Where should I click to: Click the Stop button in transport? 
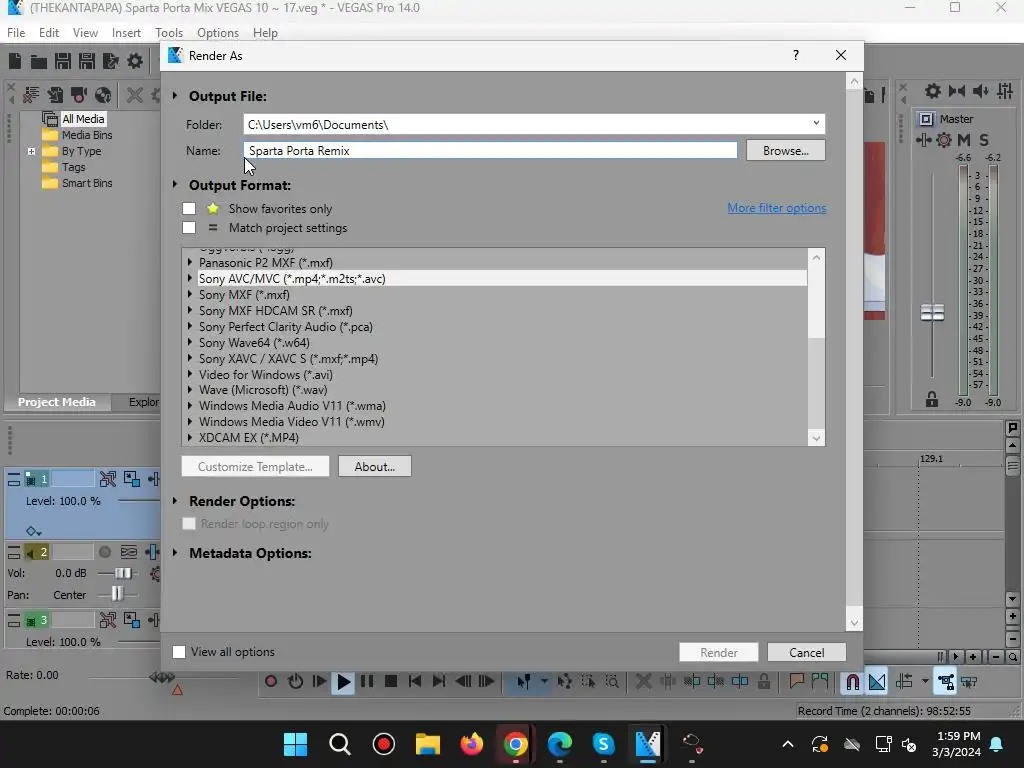click(391, 682)
